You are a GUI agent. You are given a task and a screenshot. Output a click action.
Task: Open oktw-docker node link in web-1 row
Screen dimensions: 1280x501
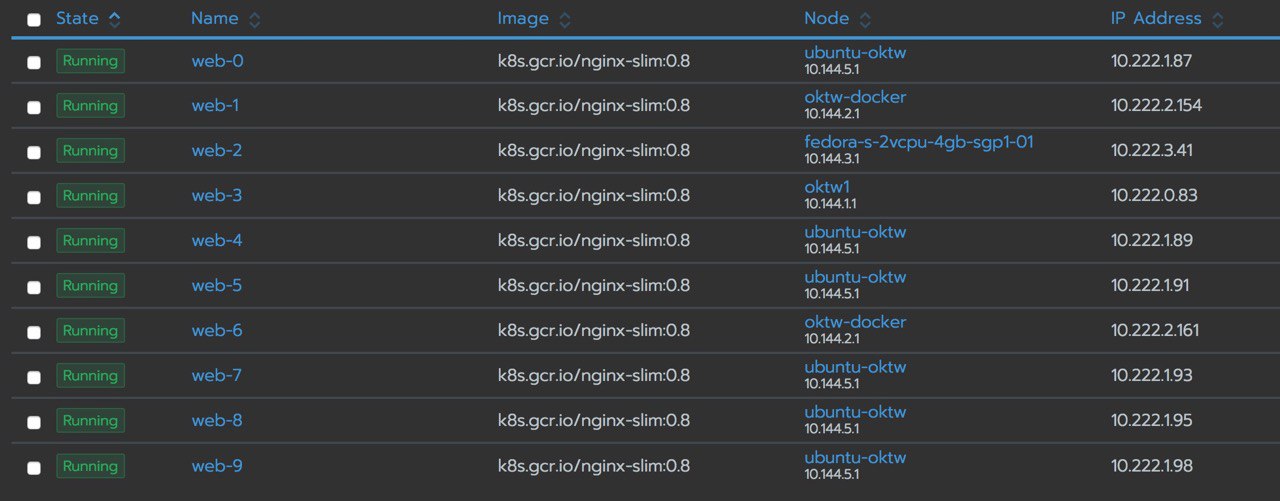point(855,98)
